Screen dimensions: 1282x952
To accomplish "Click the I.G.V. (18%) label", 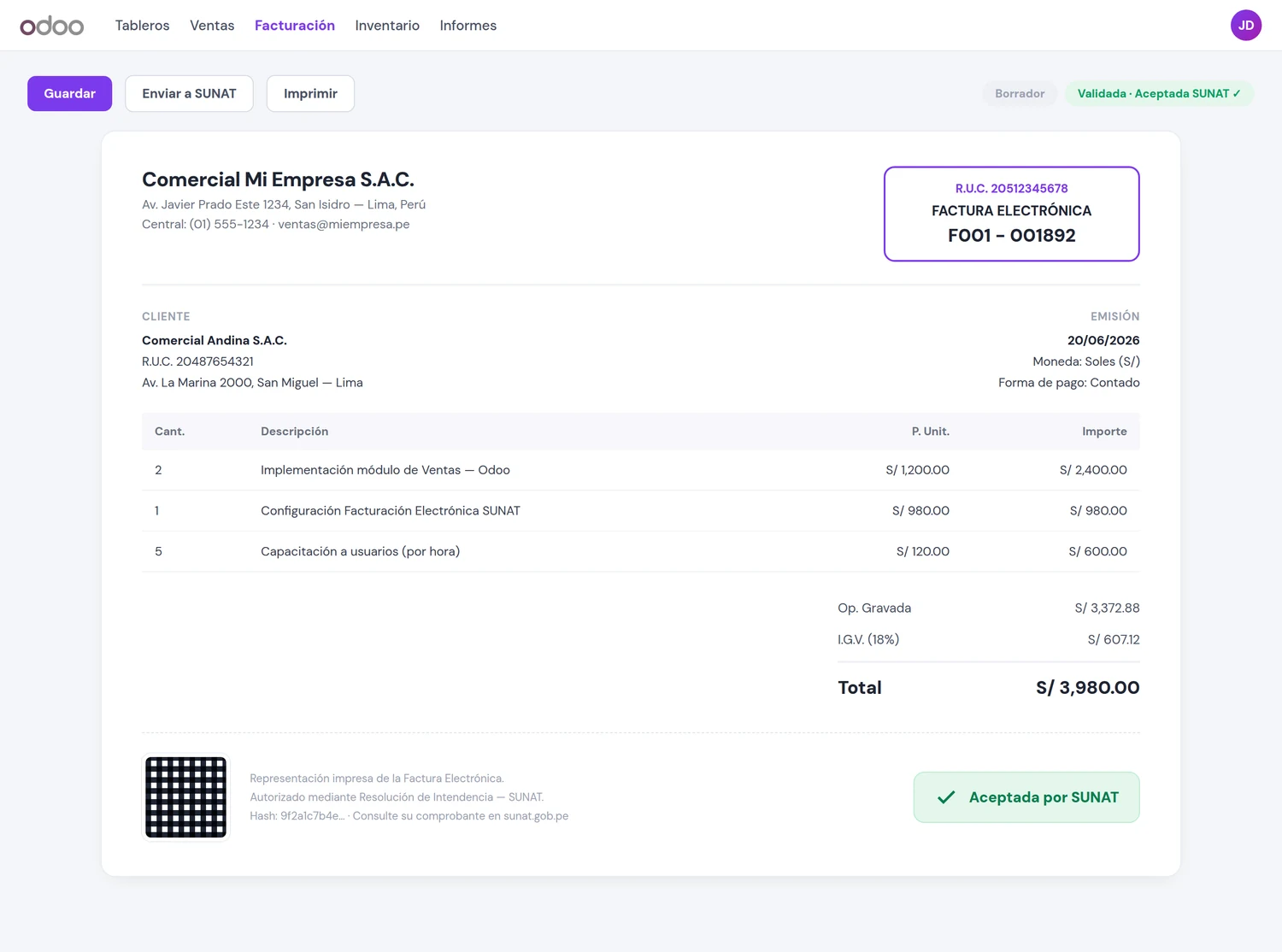I will click(x=868, y=639).
